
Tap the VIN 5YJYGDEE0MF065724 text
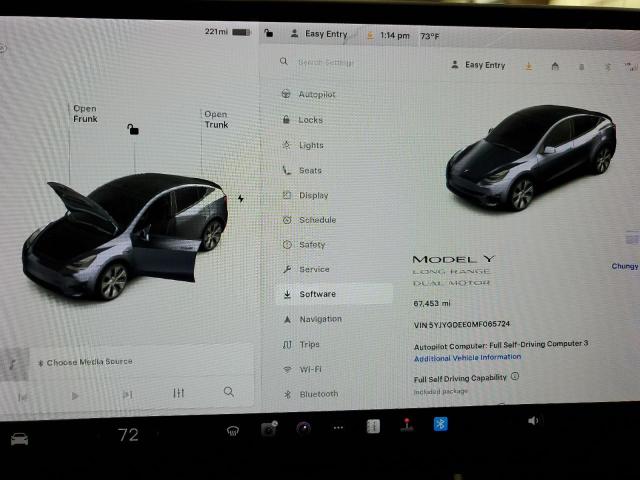(x=462, y=324)
